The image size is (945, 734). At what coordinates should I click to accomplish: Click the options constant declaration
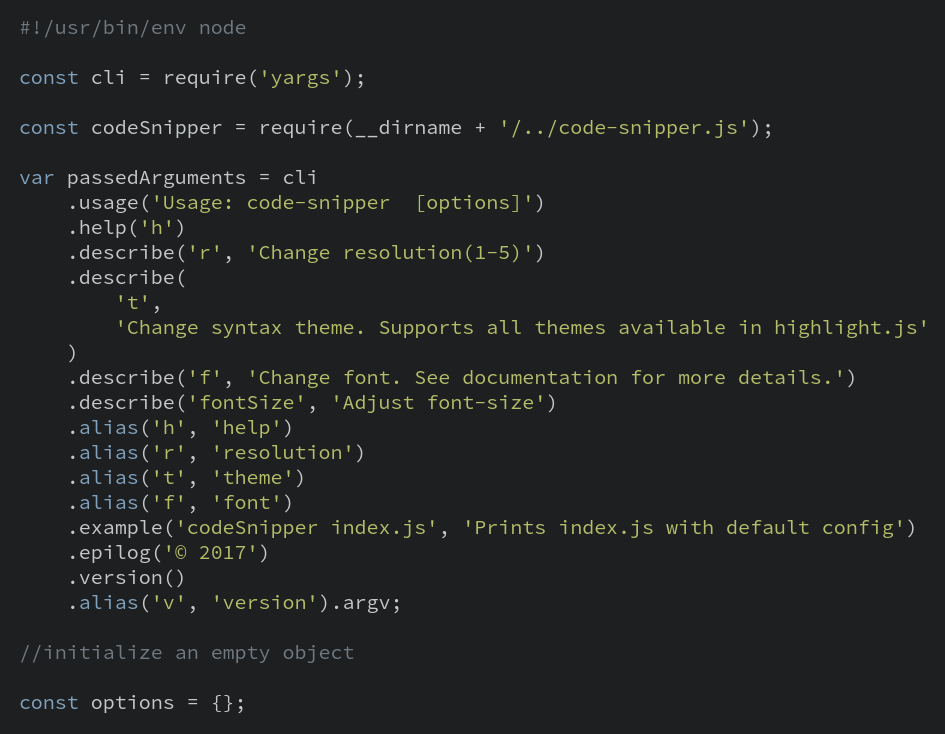pyautogui.click(x=132, y=703)
